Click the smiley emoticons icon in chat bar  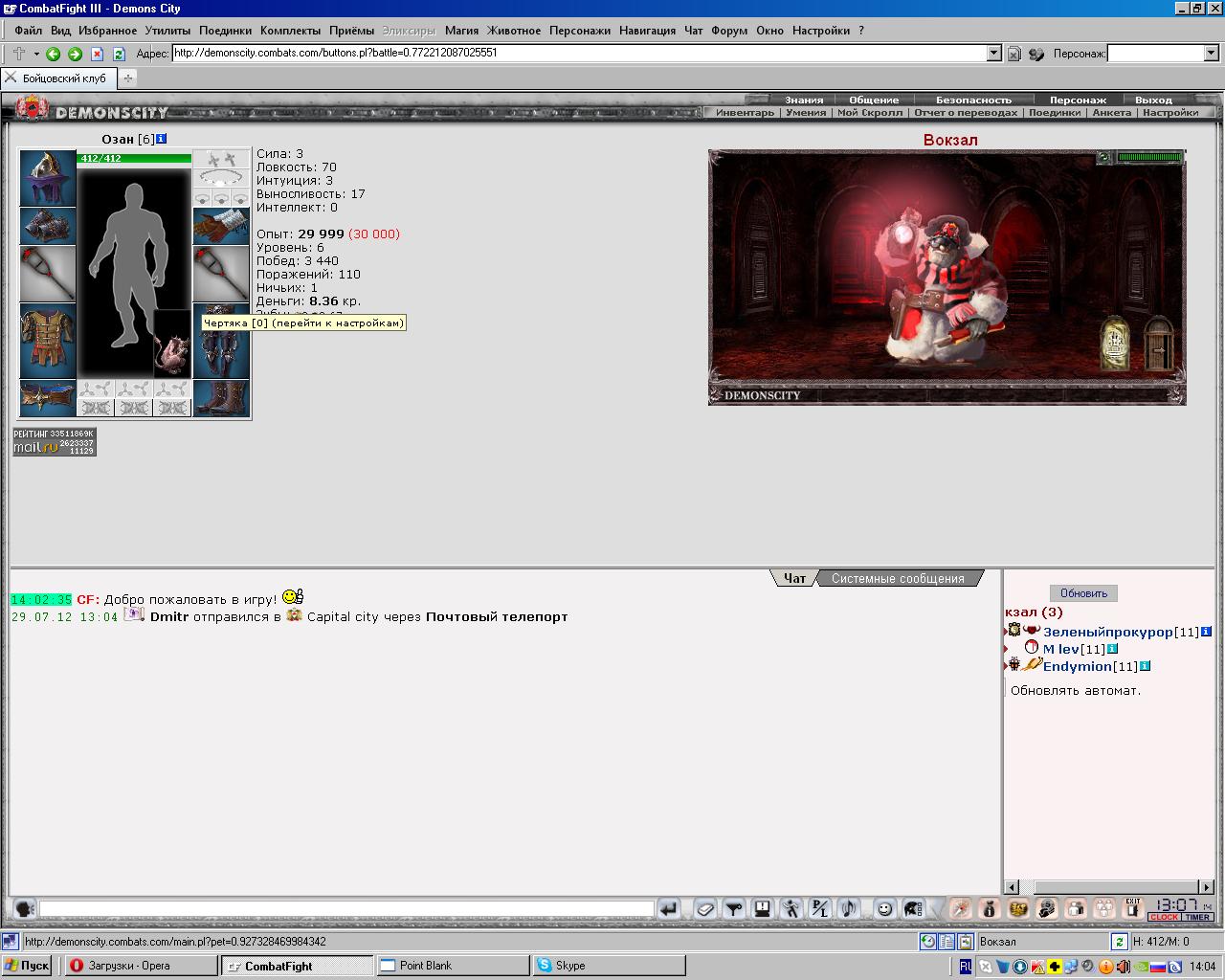click(x=885, y=908)
